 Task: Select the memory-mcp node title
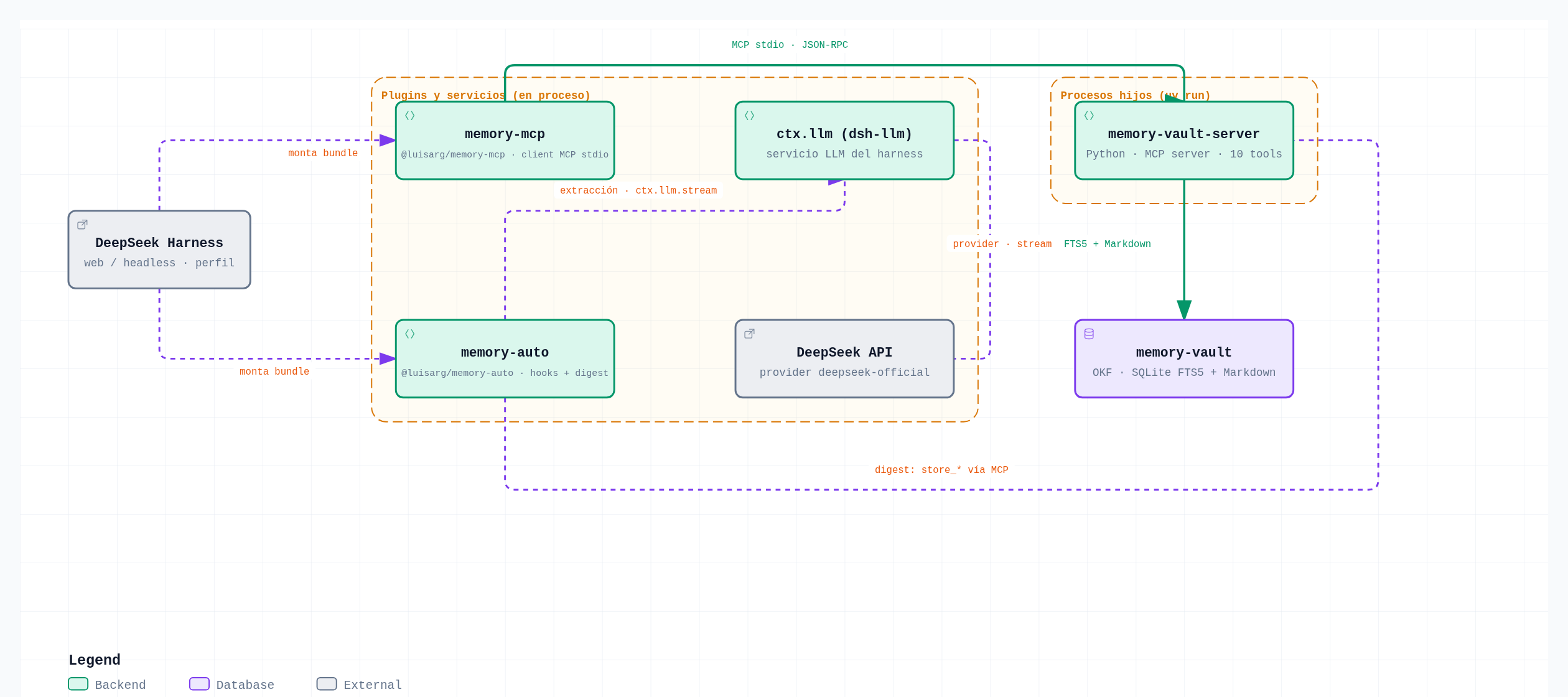tap(505, 134)
